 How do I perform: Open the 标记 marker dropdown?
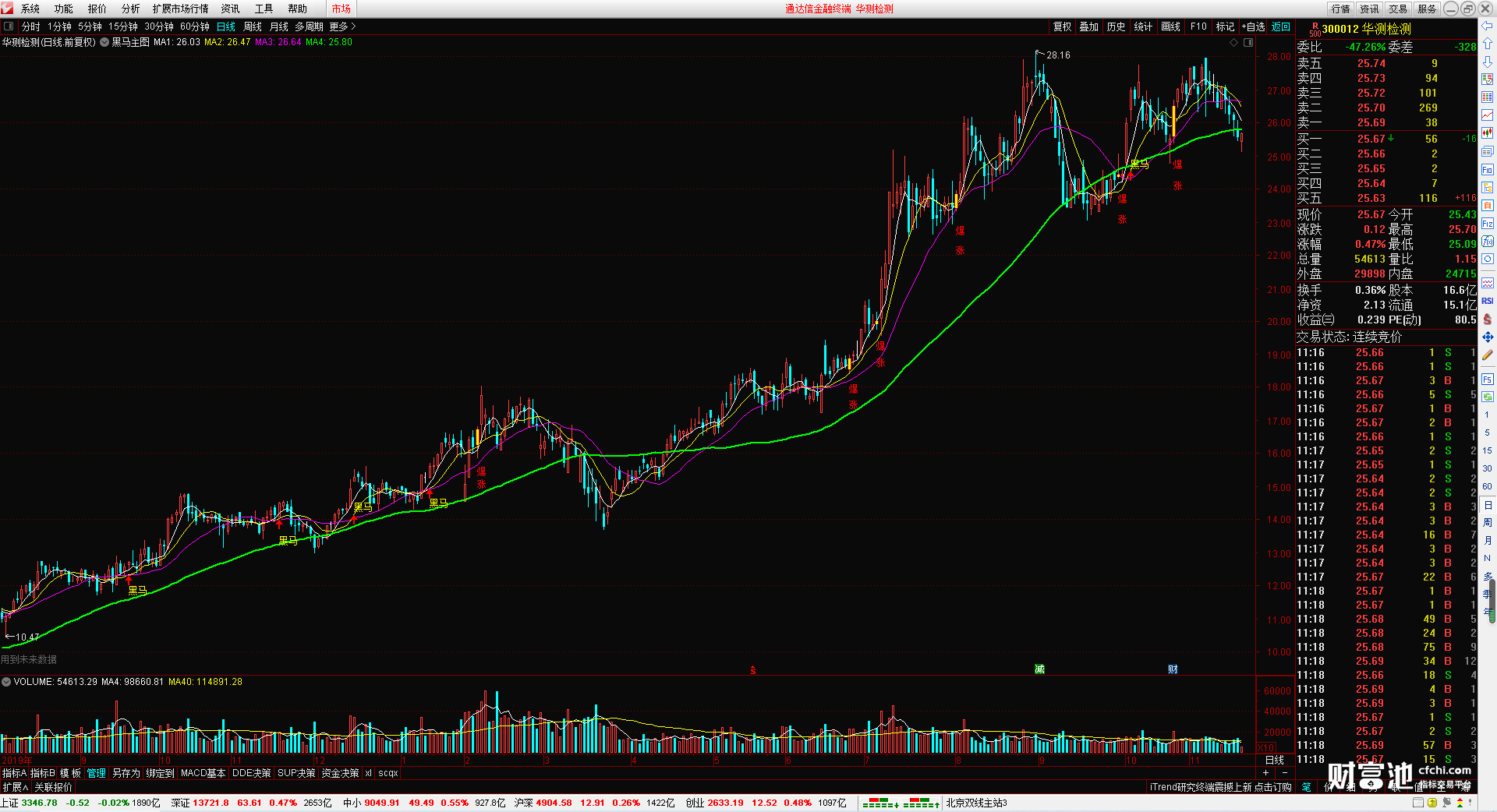[1226, 26]
